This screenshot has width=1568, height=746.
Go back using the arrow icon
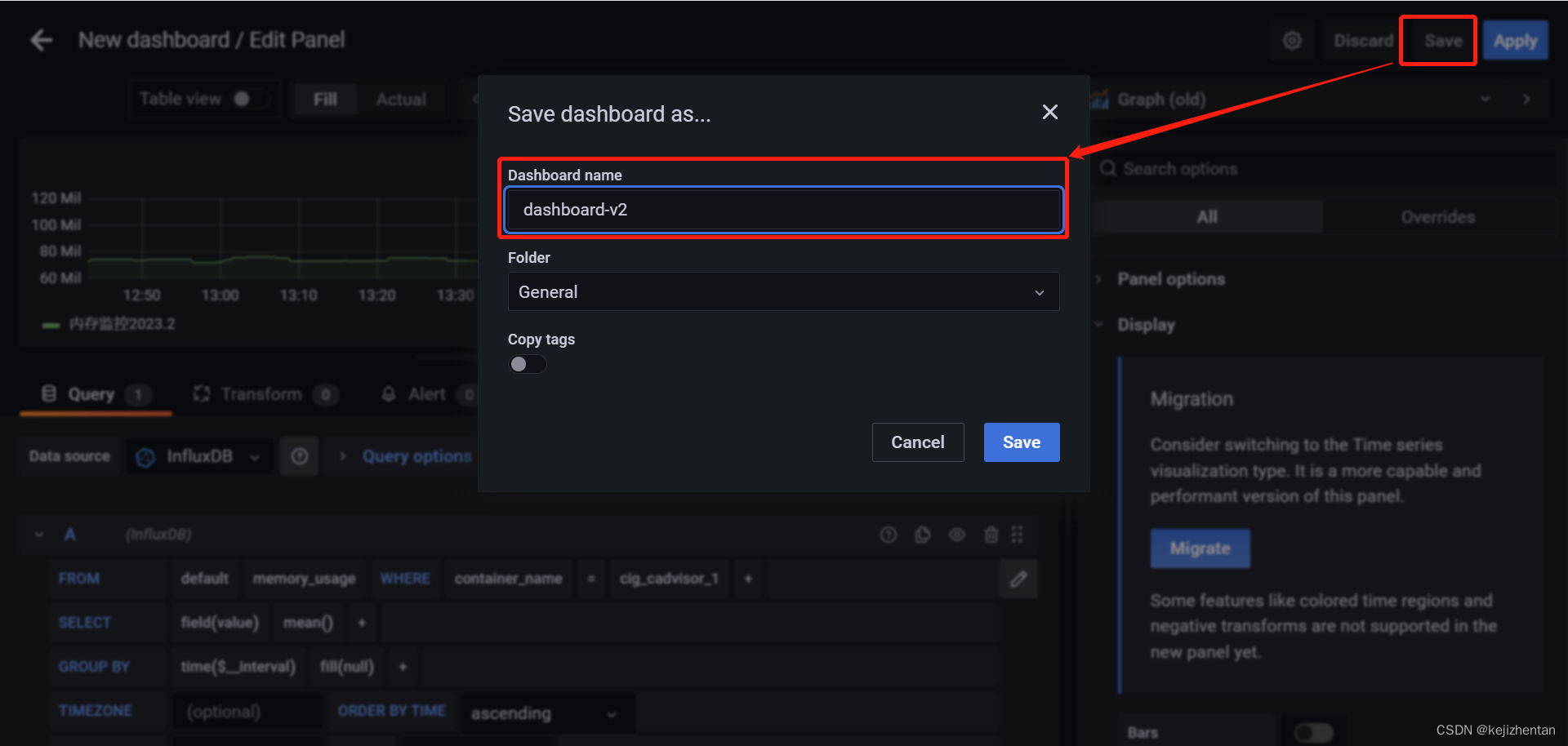[41, 40]
